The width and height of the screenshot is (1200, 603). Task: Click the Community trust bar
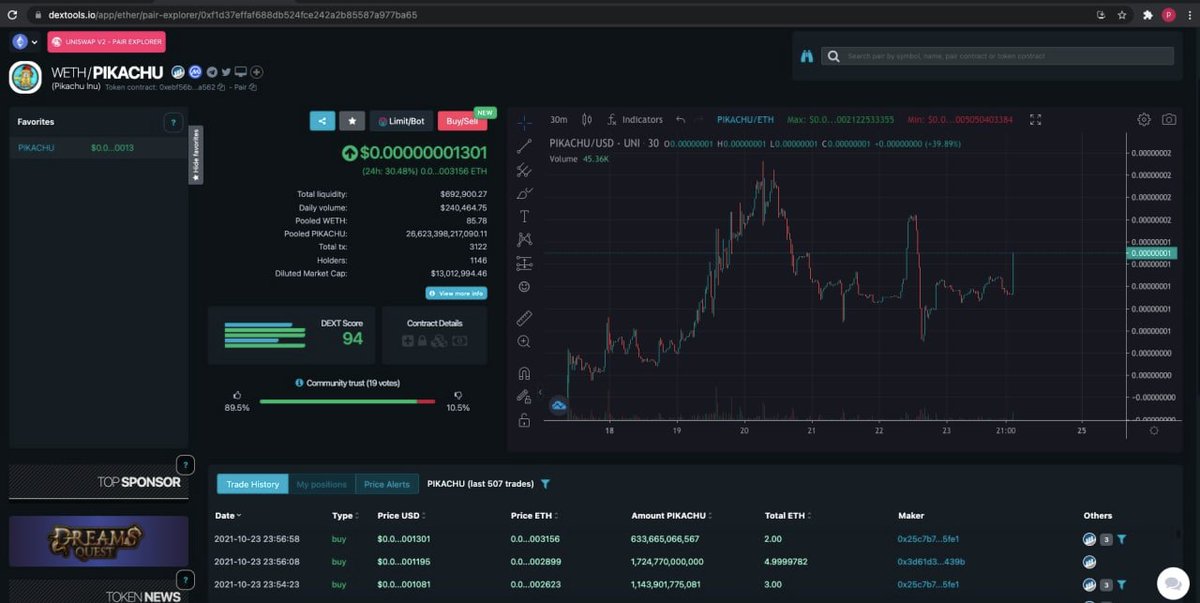(x=347, y=402)
